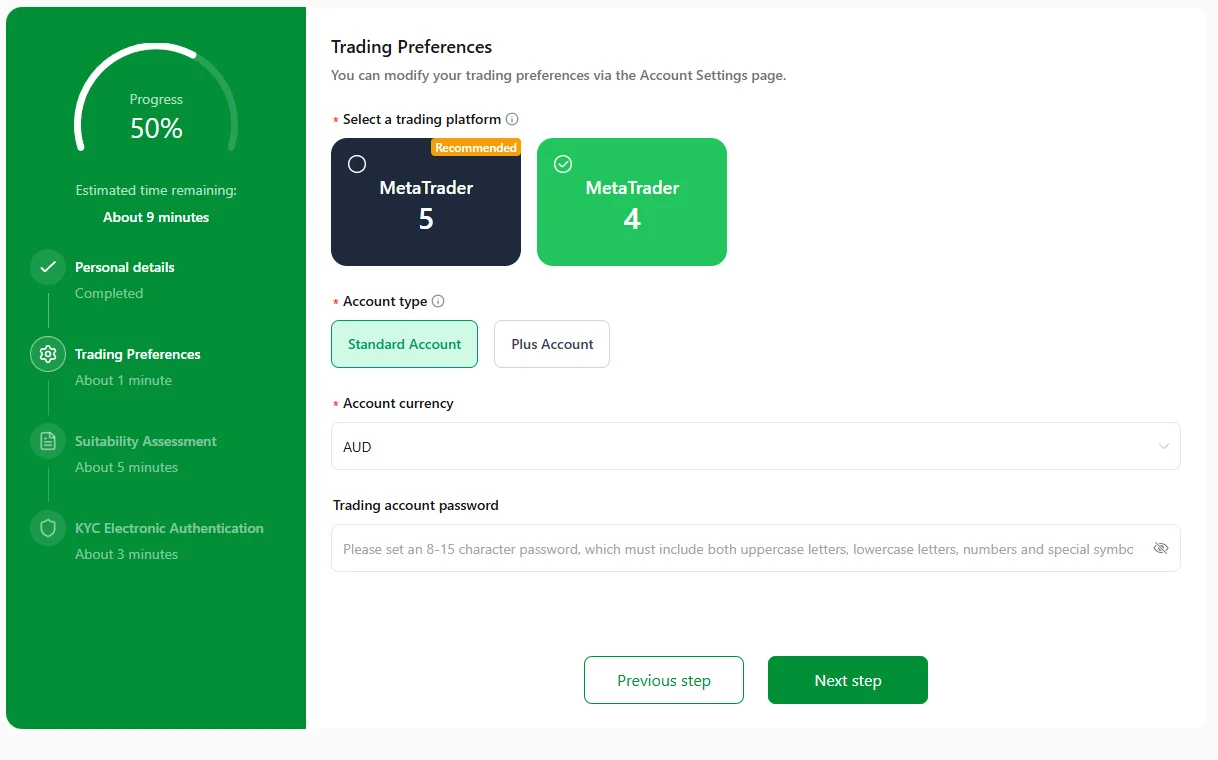This screenshot has height=760, width=1218.
Task: Open the Account currency AUD dropdown
Action: [756, 446]
